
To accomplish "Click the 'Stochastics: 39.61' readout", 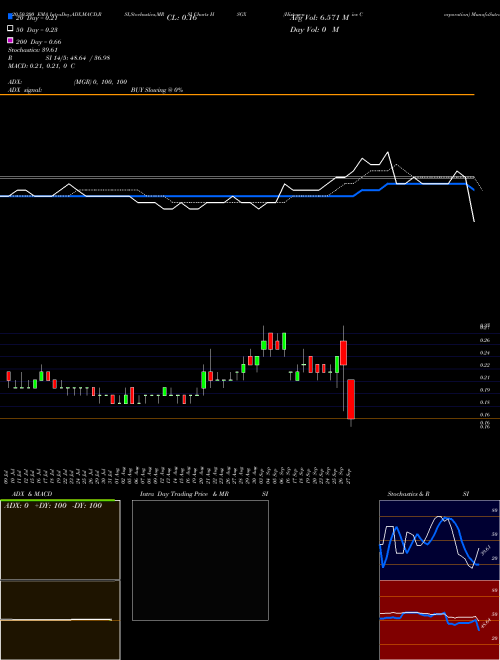I will click(33, 50).
